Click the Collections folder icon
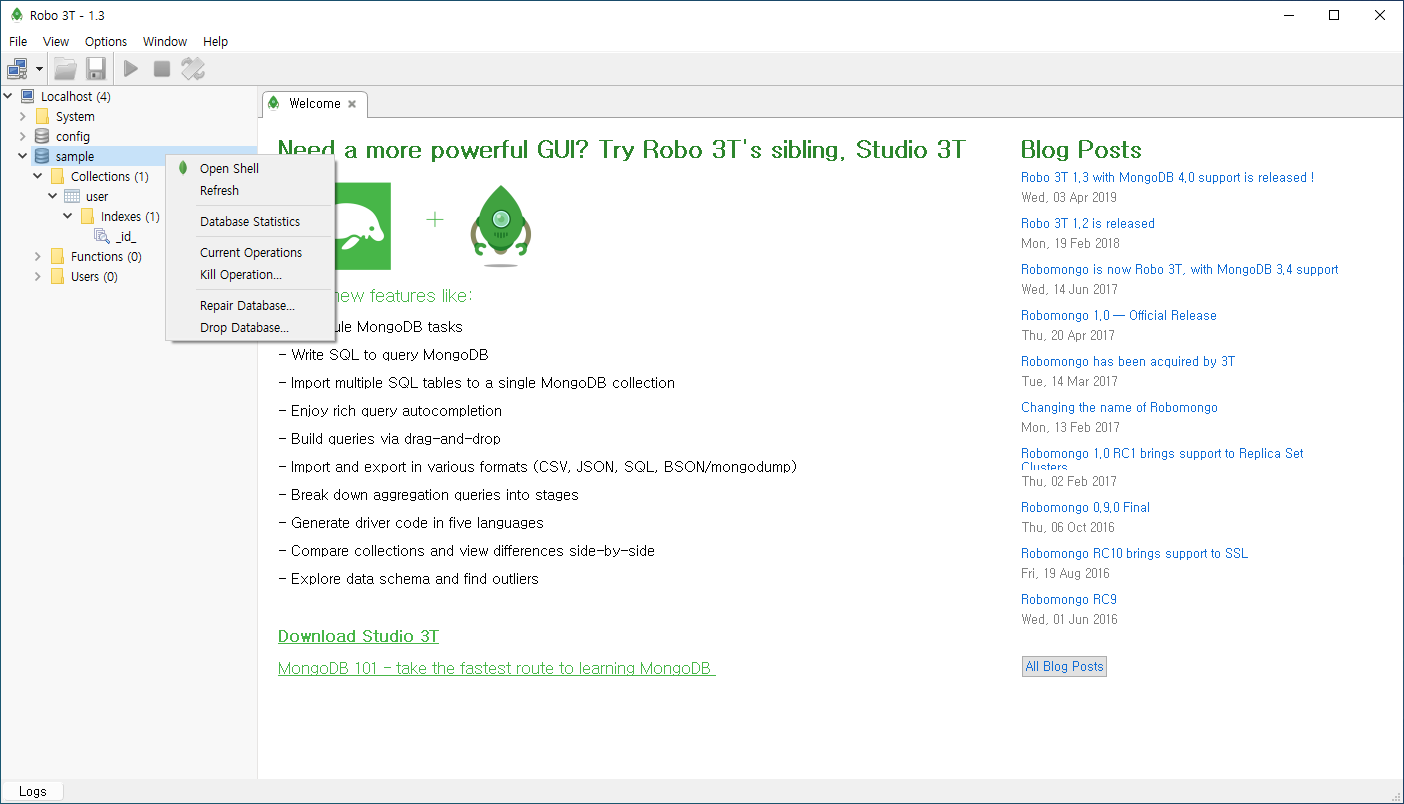1404x804 pixels. pos(57,176)
